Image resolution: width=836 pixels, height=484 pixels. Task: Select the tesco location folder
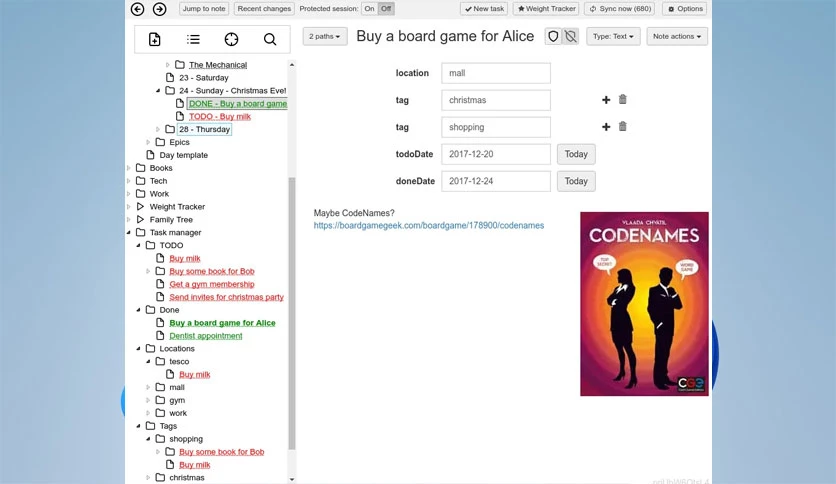(x=179, y=361)
